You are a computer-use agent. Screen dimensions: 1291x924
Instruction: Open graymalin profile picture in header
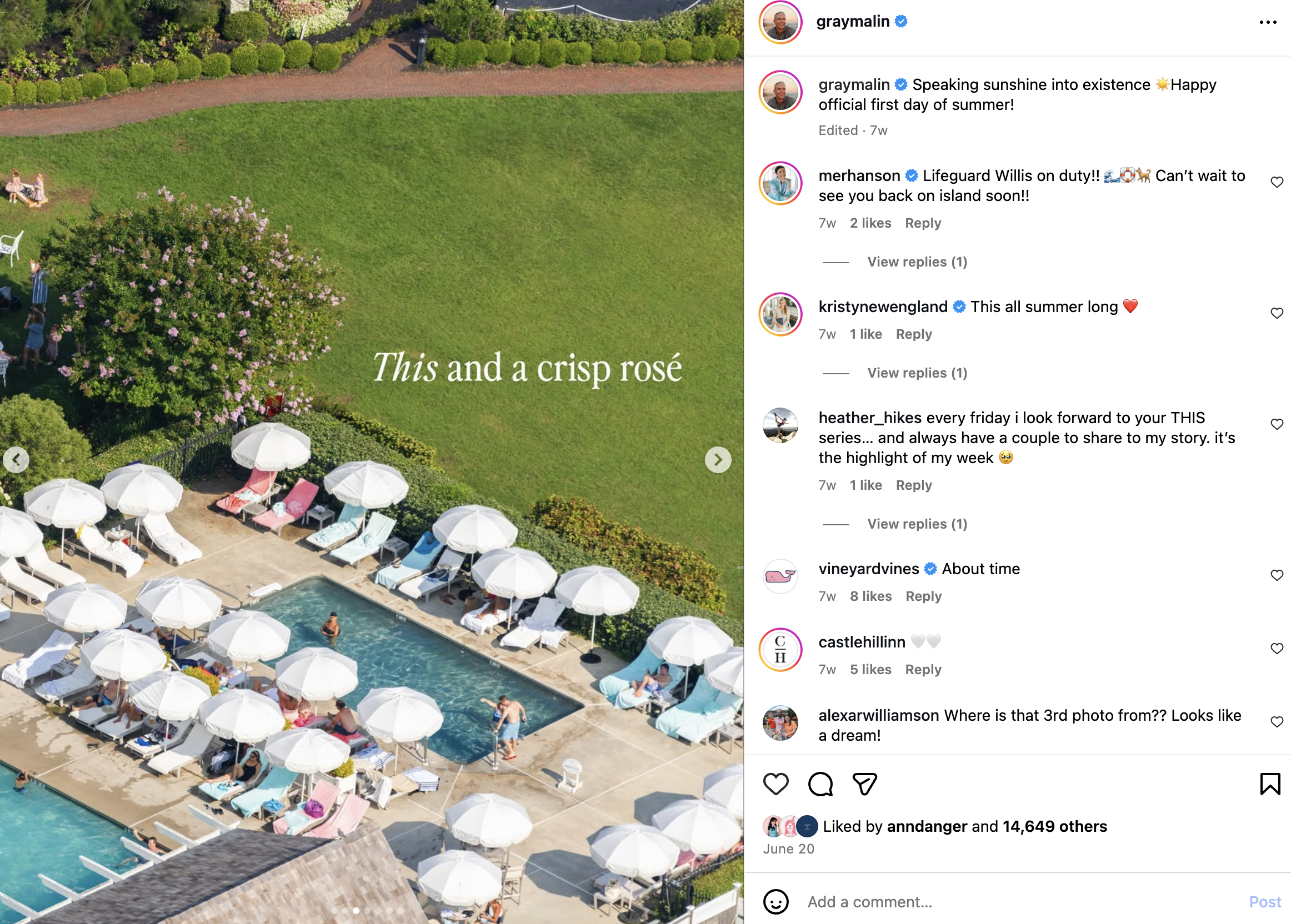pyautogui.click(x=780, y=22)
